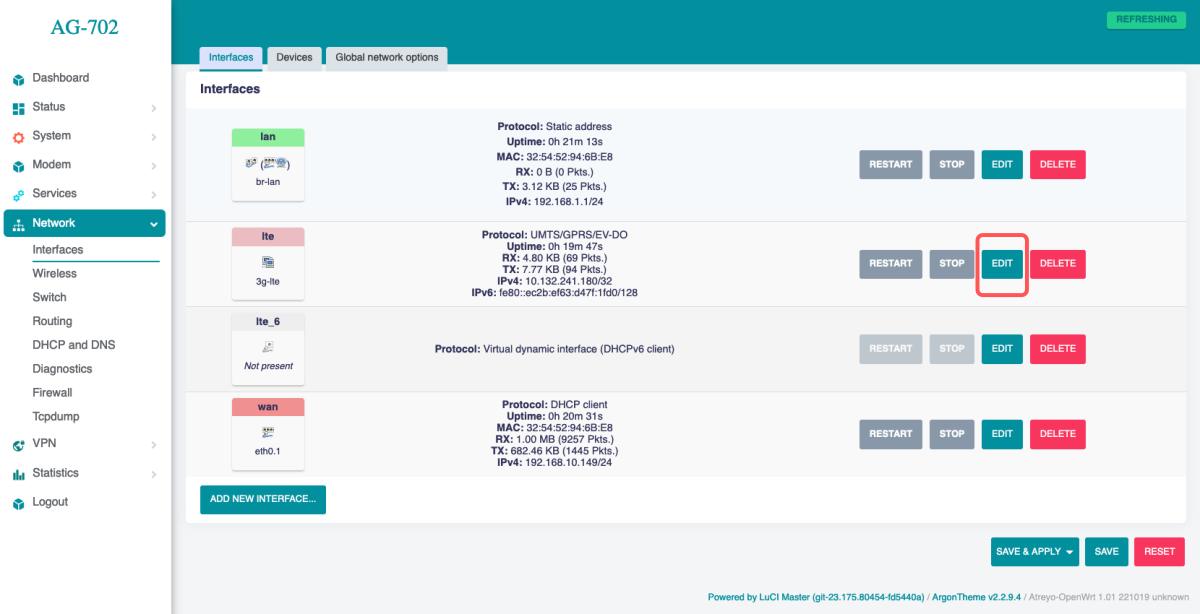This screenshot has height=614, width=1200.
Task: Edit the lte_6 interface
Action: click(x=1002, y=349)
